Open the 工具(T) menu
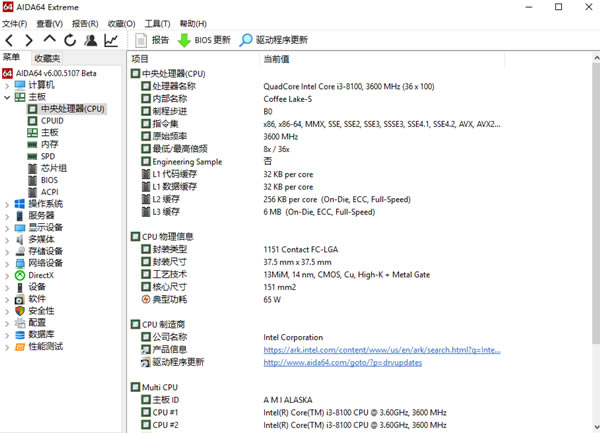This screenshot has width=600, height=433. (x=157, y=23)
